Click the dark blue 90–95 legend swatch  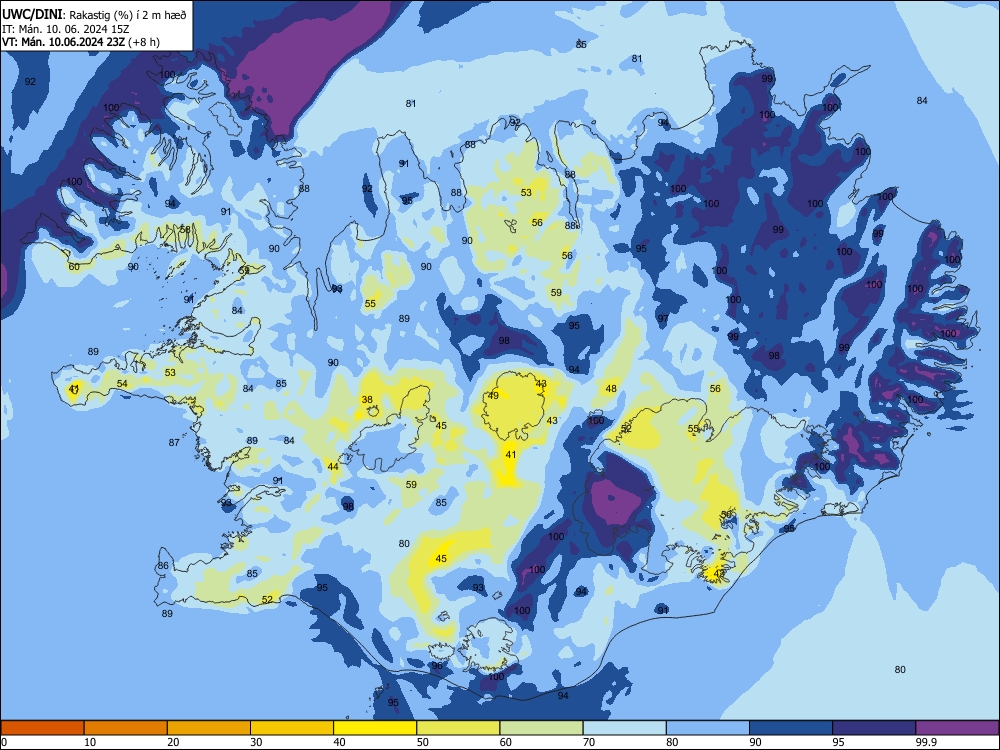point(791,728)
